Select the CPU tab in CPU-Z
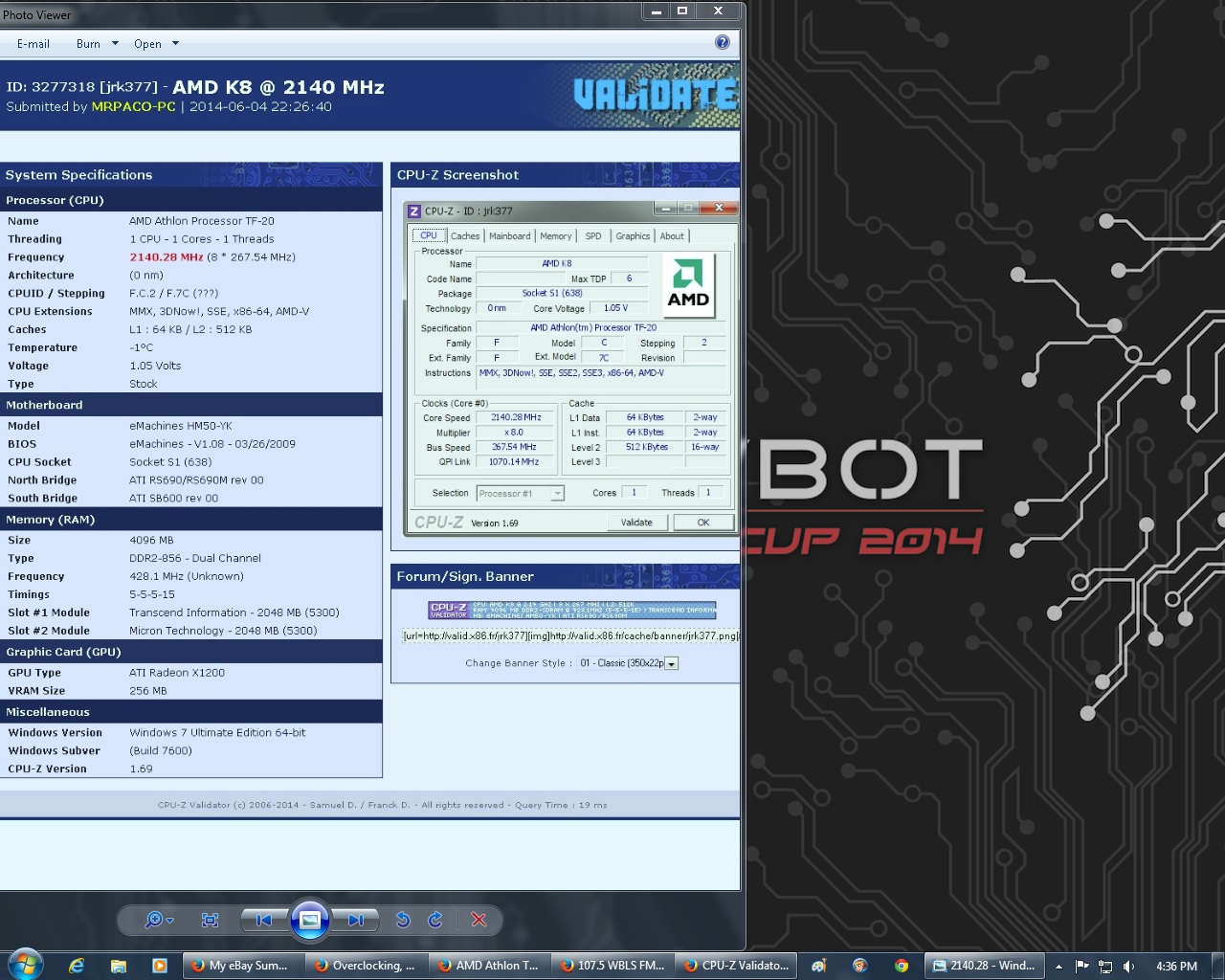 point(429,235)
